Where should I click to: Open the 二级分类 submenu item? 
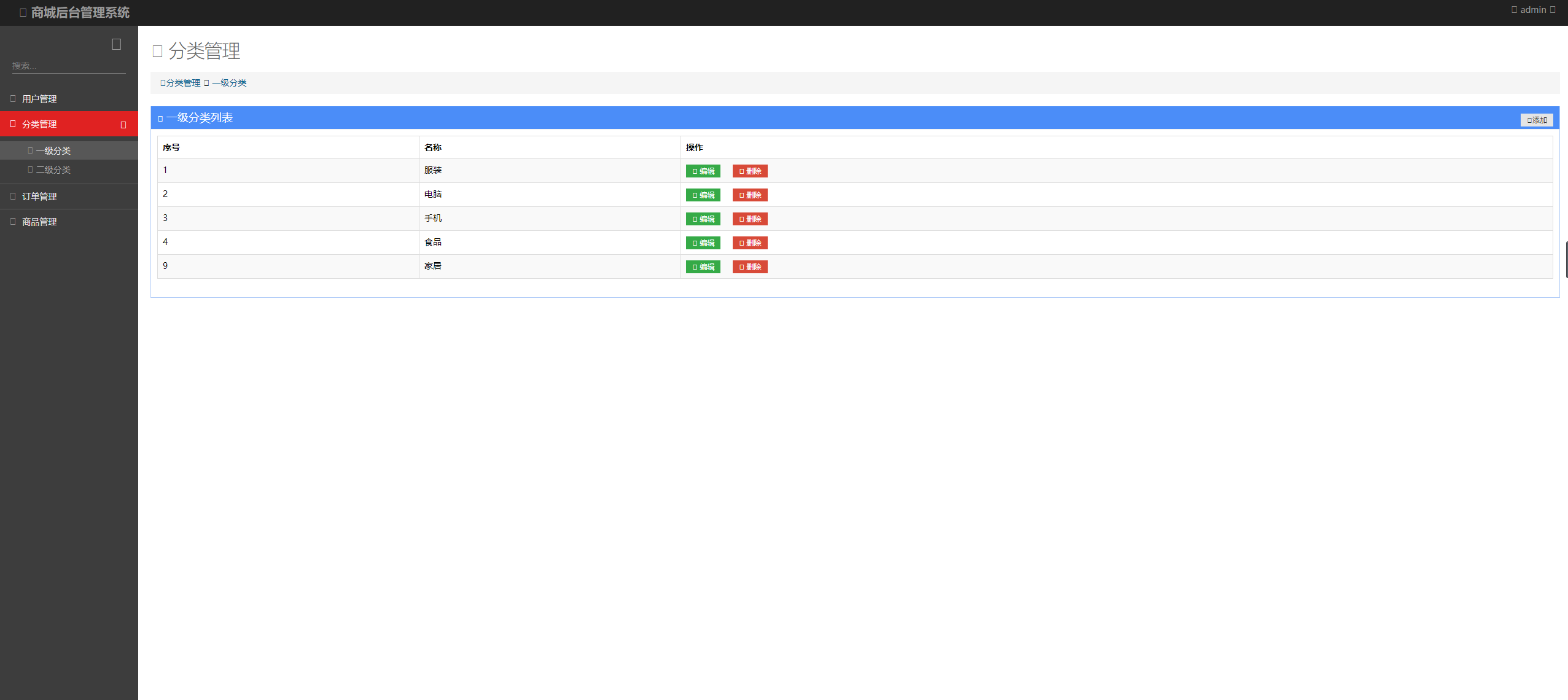point(53,170)
